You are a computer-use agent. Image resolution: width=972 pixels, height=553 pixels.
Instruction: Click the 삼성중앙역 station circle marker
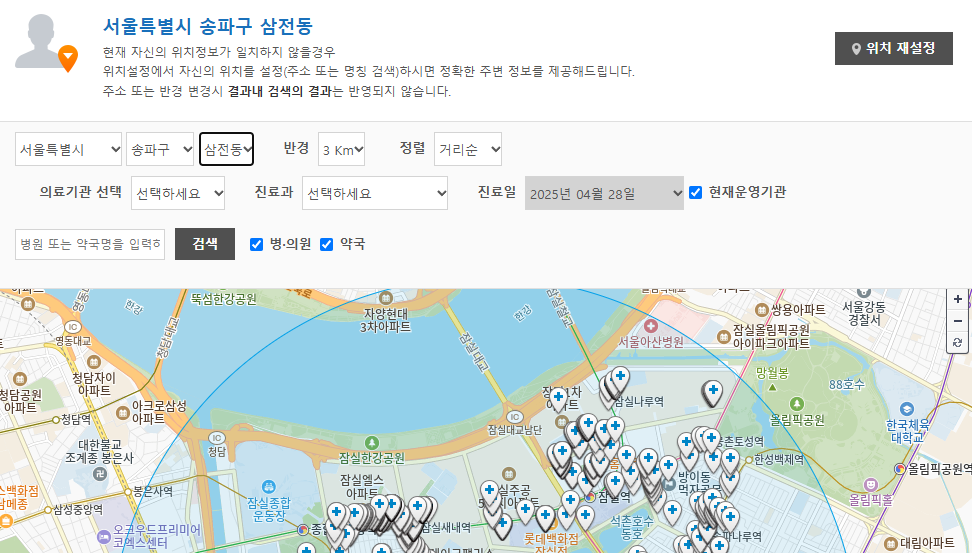[x=47, y=510]
